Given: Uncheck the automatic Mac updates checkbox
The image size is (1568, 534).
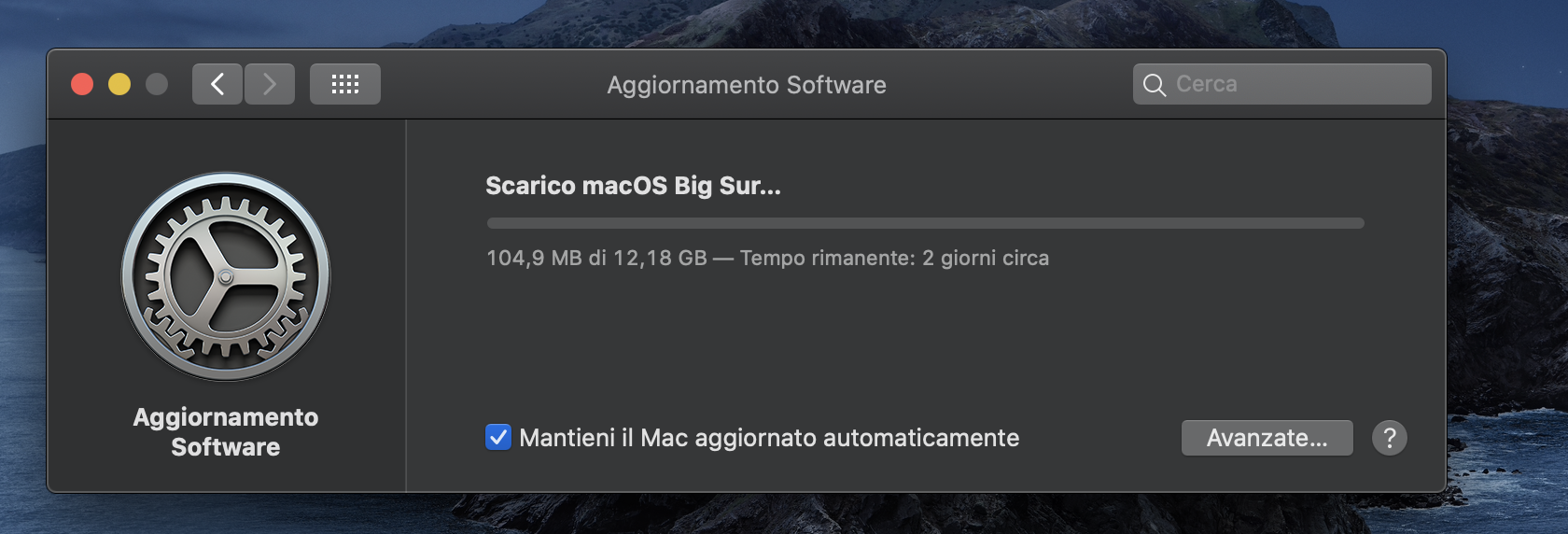Looking at the screenshot, I should pos(498,437).
